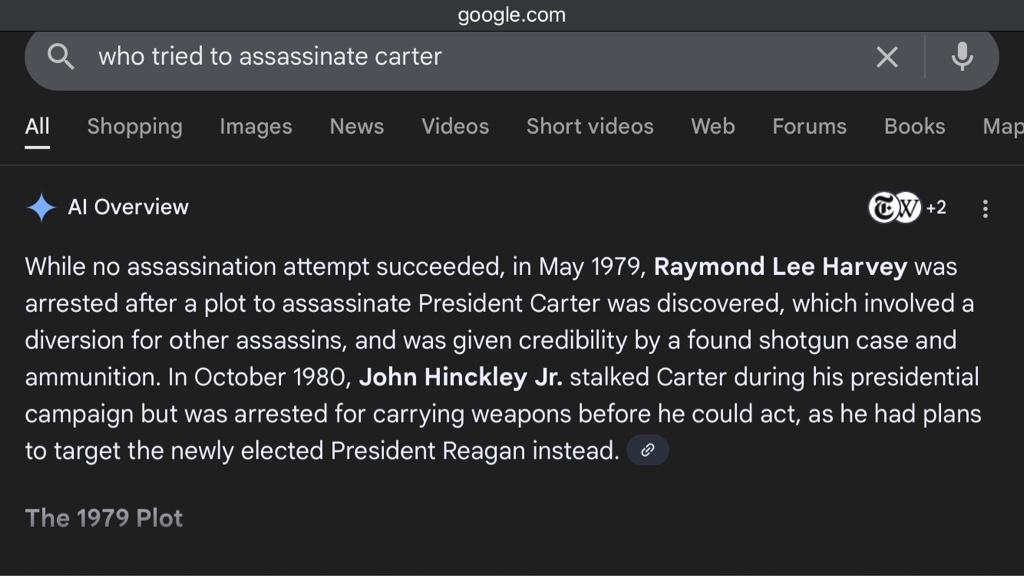
Task: Open the News tab
Action: 357,126
